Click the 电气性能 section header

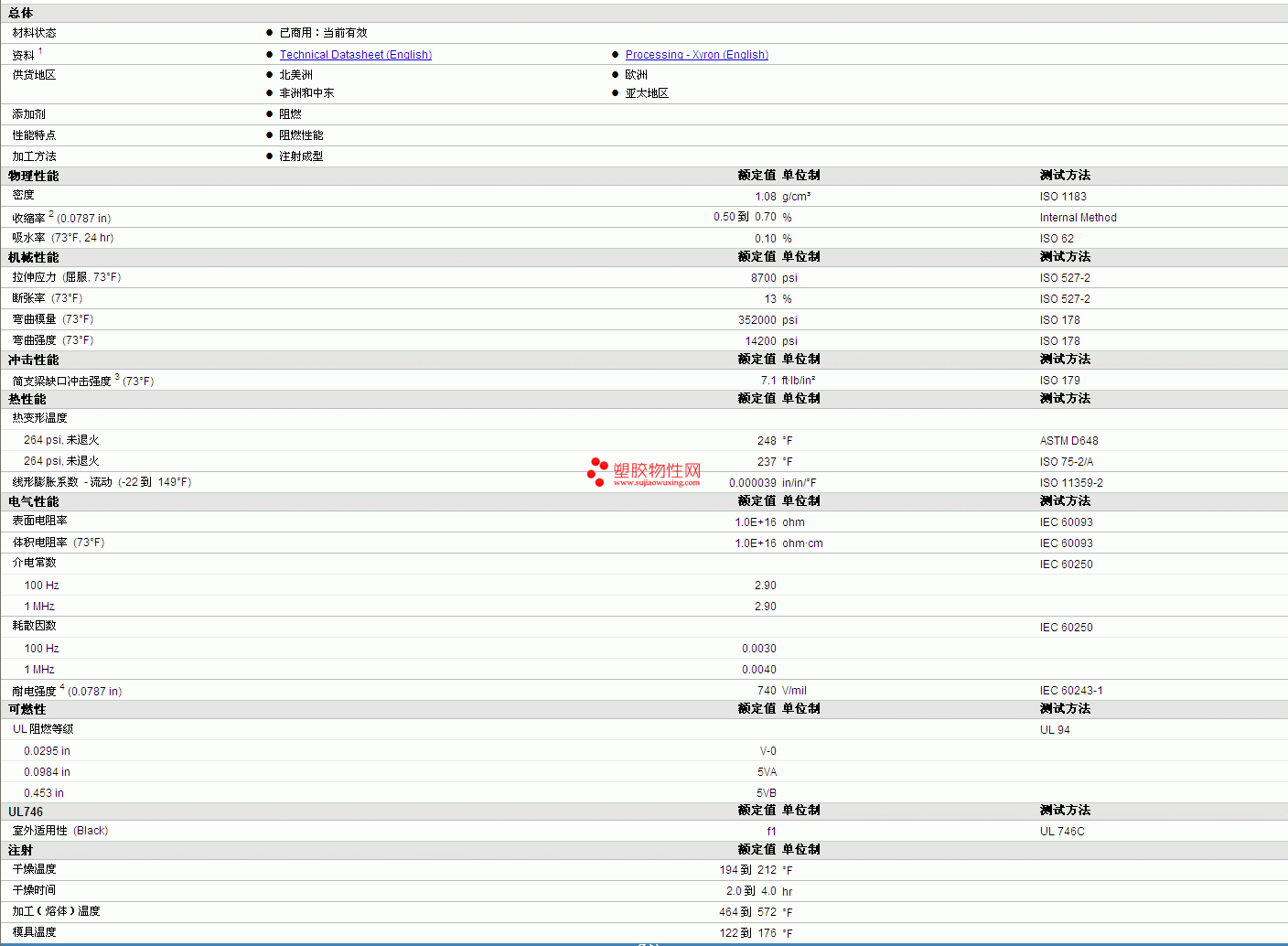(x=34, y=501)
